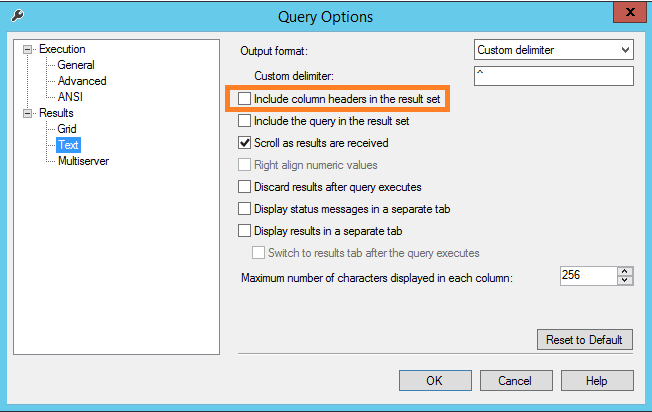Viewport: 652px width, 412px height.
Task: Open the ANSI options page
Action: [70, 97]
